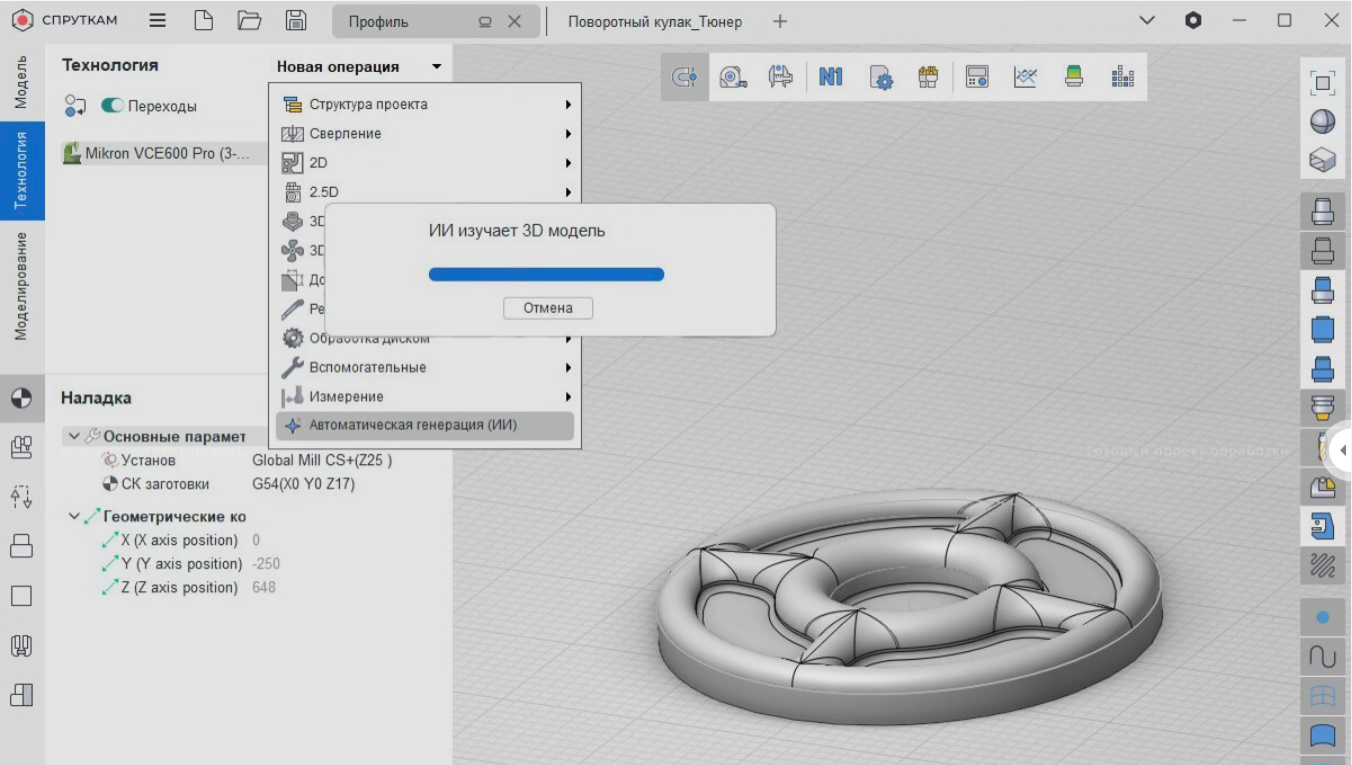
Task: Open the Новая операция dropdown
Action: click(x=359, y=67)
